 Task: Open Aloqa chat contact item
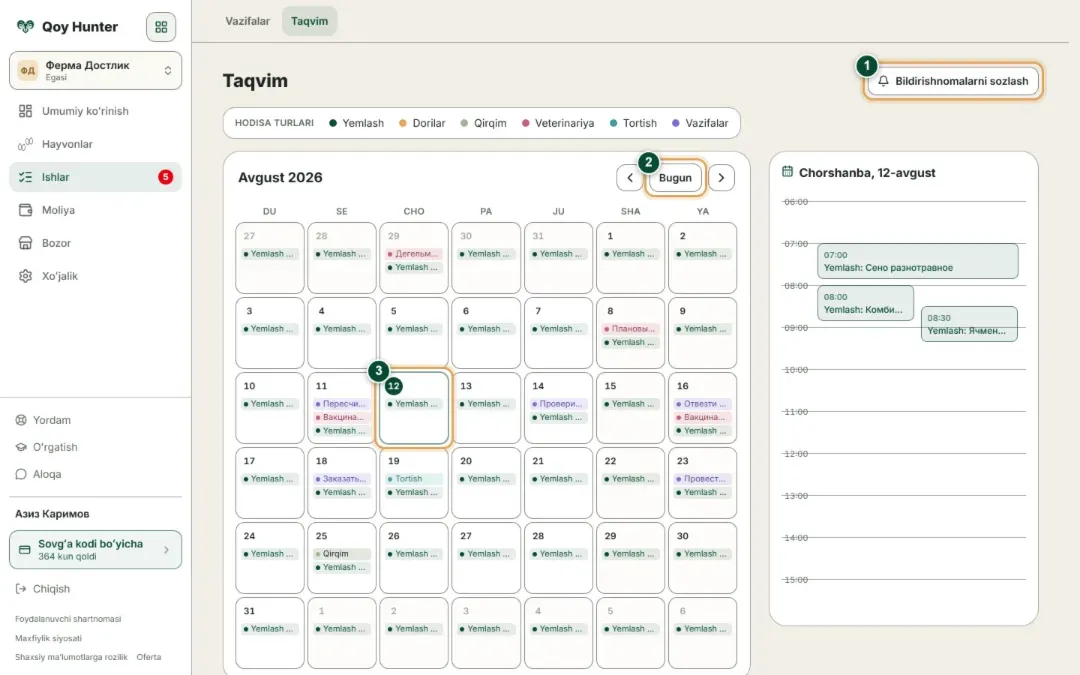[95, 474]
